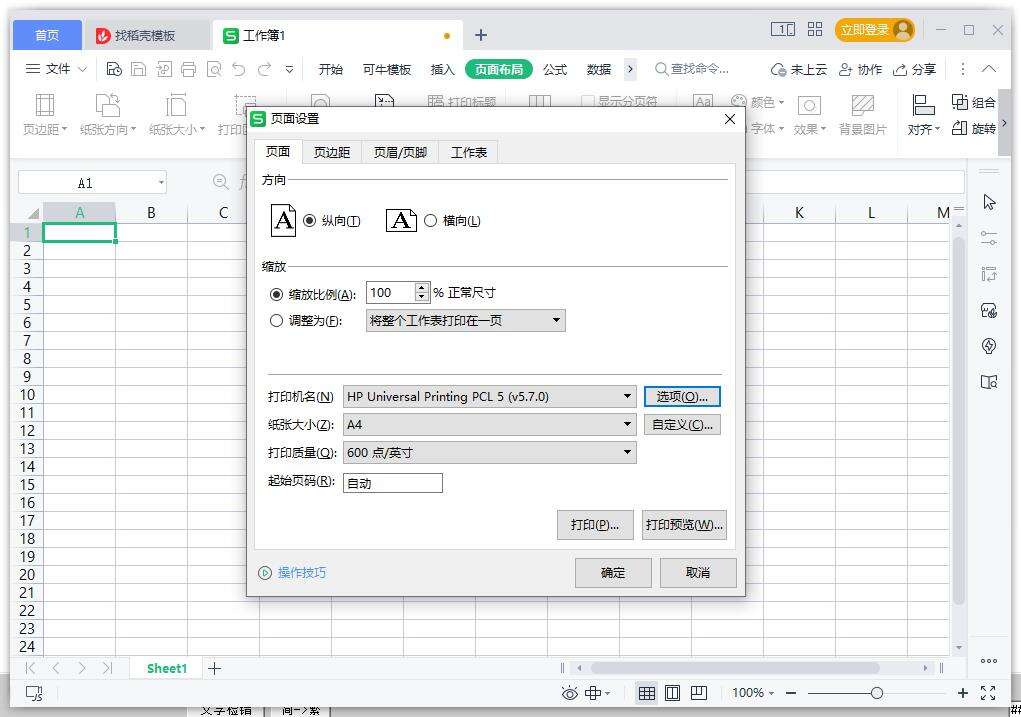Select the 缩放比例 (scaling) radio button

tap(277, 293)
